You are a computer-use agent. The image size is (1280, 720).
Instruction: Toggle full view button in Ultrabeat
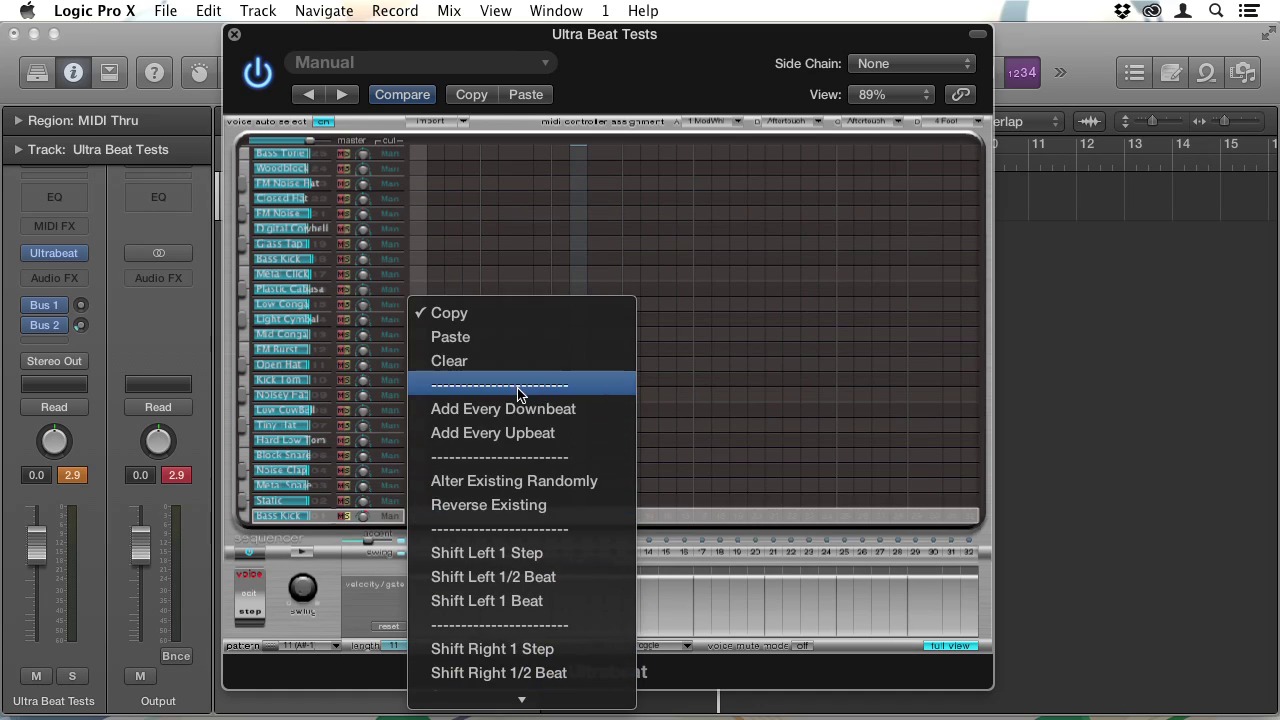(949, 646)
